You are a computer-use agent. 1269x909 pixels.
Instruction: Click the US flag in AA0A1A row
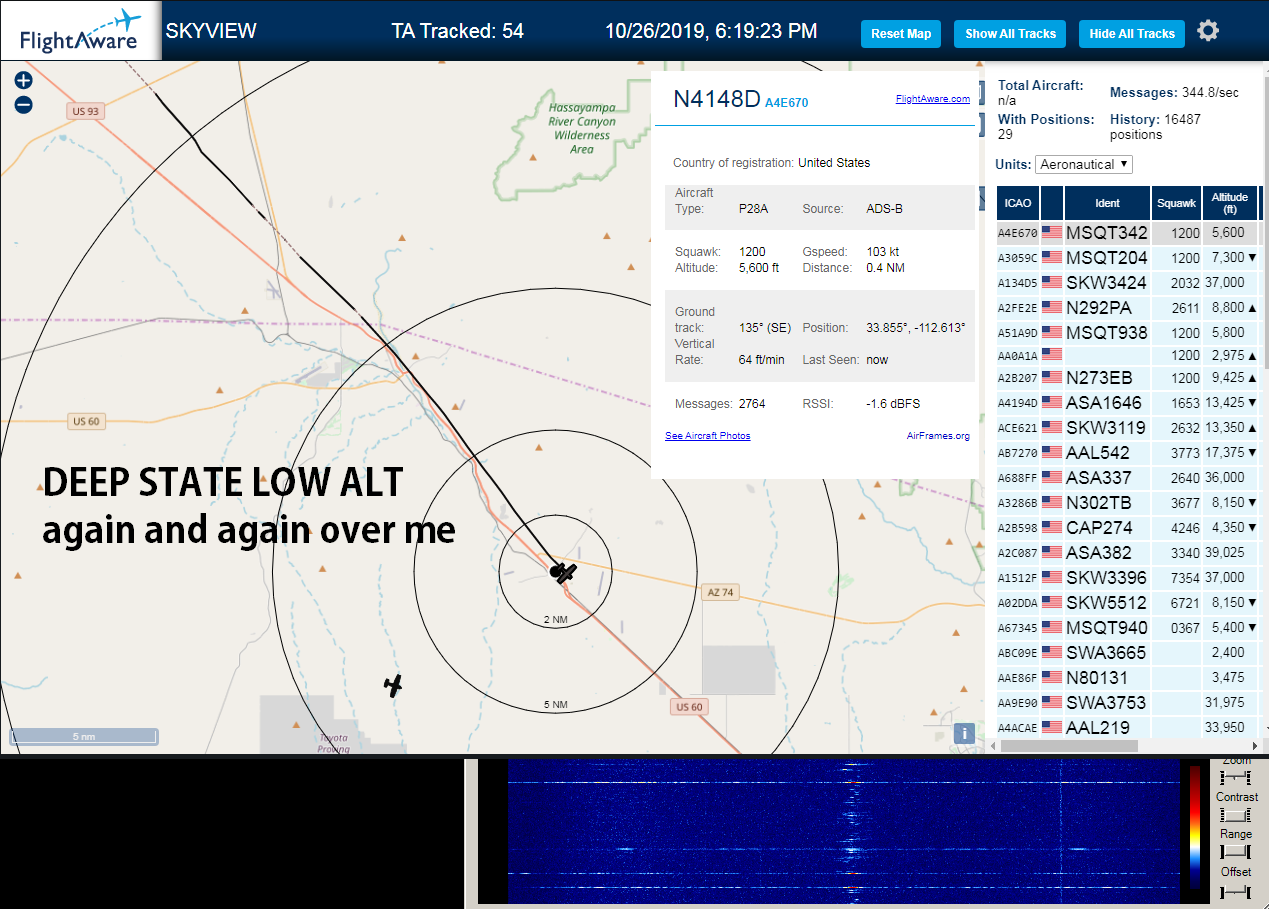coord(1052,353)
